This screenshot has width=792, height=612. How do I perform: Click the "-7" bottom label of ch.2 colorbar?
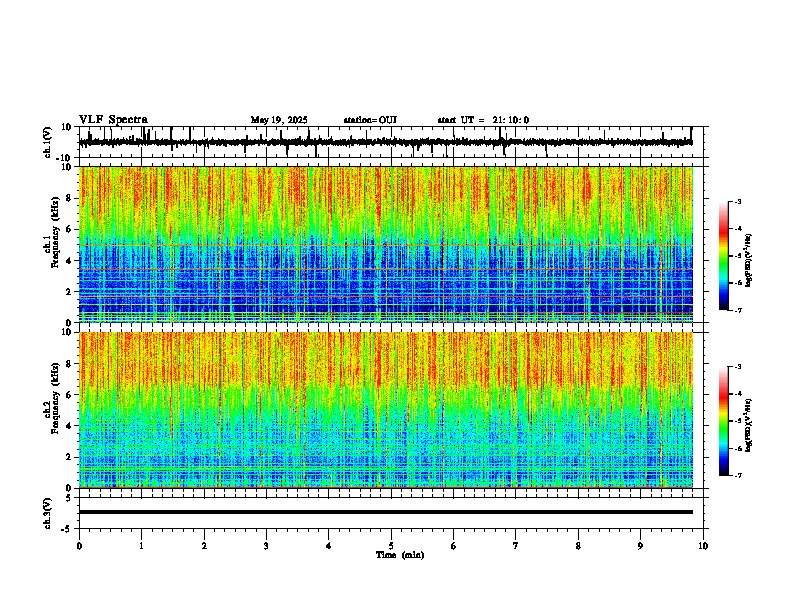[738, 476]
